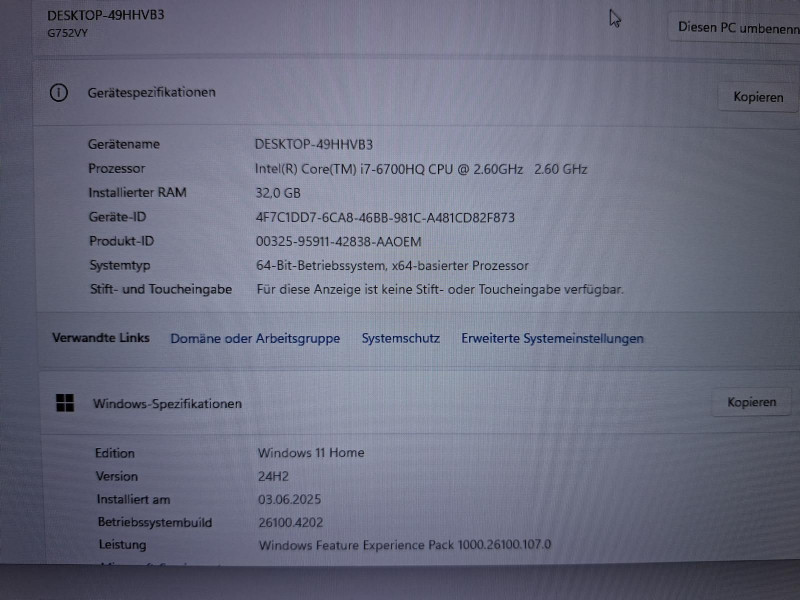Screen dimensions: 800x600
Task: Select the Stift- und Toucheingabe value text
Action: [x=440, y=289]
